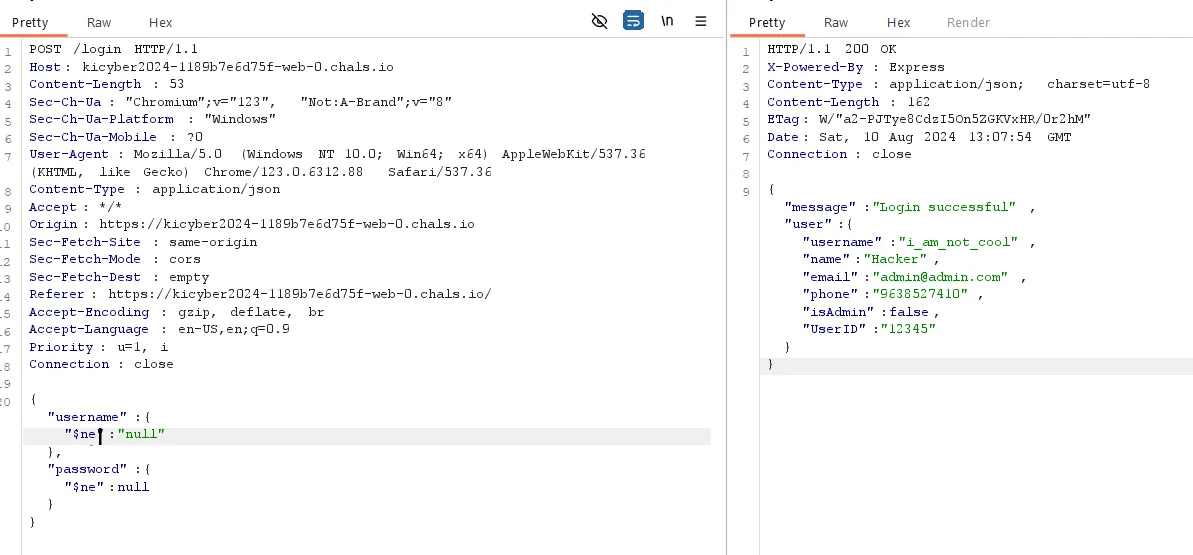Click the Date Sat, 10 Aug 2024 header
The image size is (1193, 555).
coord(918,137)
